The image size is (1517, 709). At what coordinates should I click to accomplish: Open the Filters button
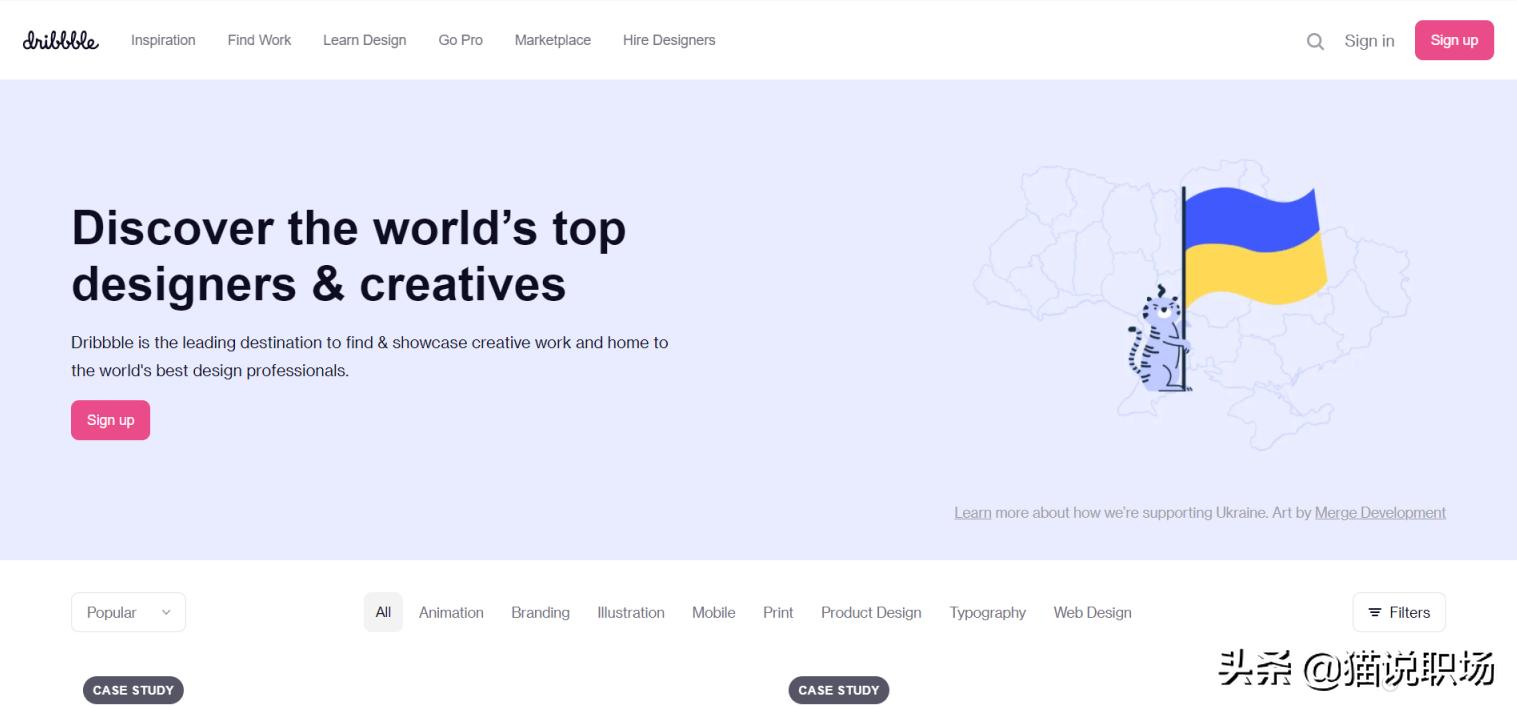(1399, 612)
